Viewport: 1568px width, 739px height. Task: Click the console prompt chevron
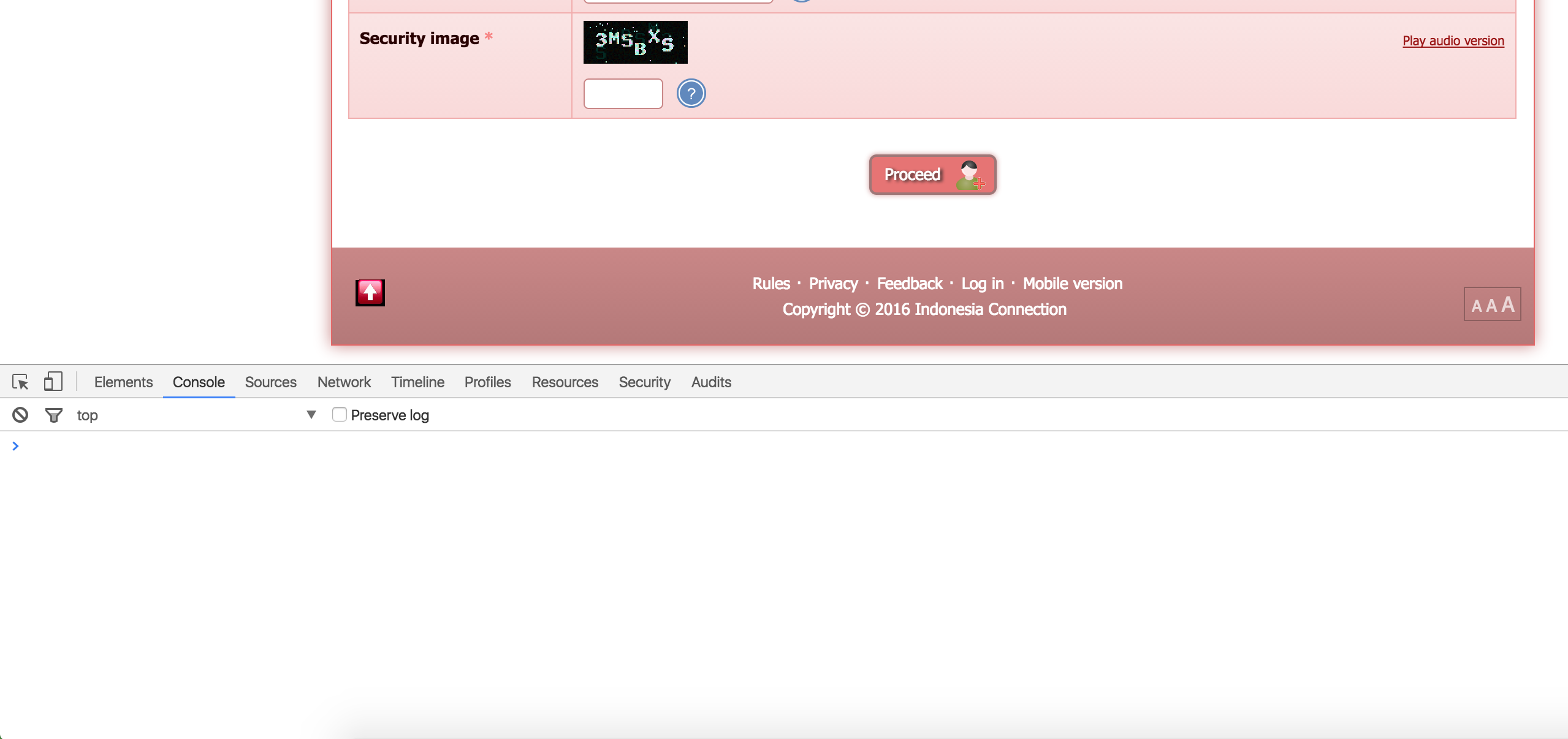pos(15,446)
